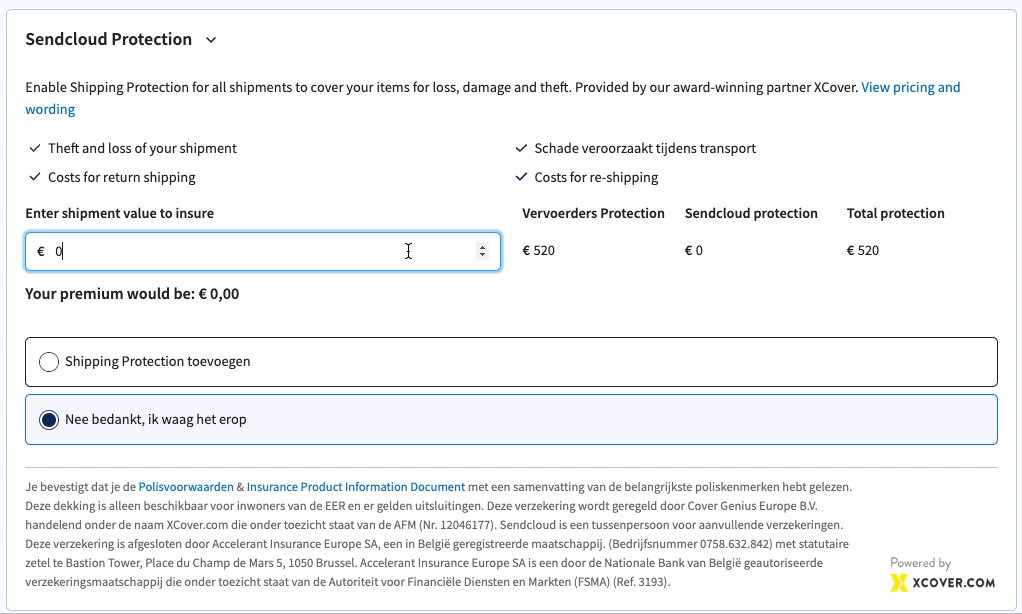
Task: Click the Powered by text
Action: [x=920, y=563]
